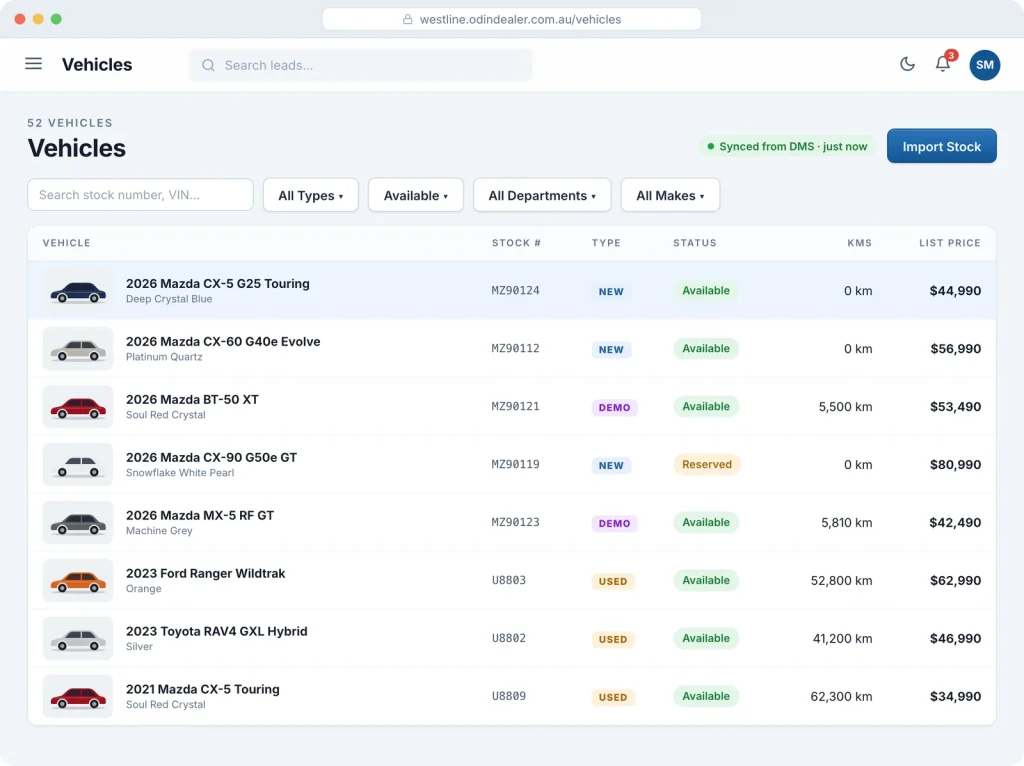Viewport: 1024px width, 766px height.
Task: Expand the All Types dropdown
Action: pos(311,195)
